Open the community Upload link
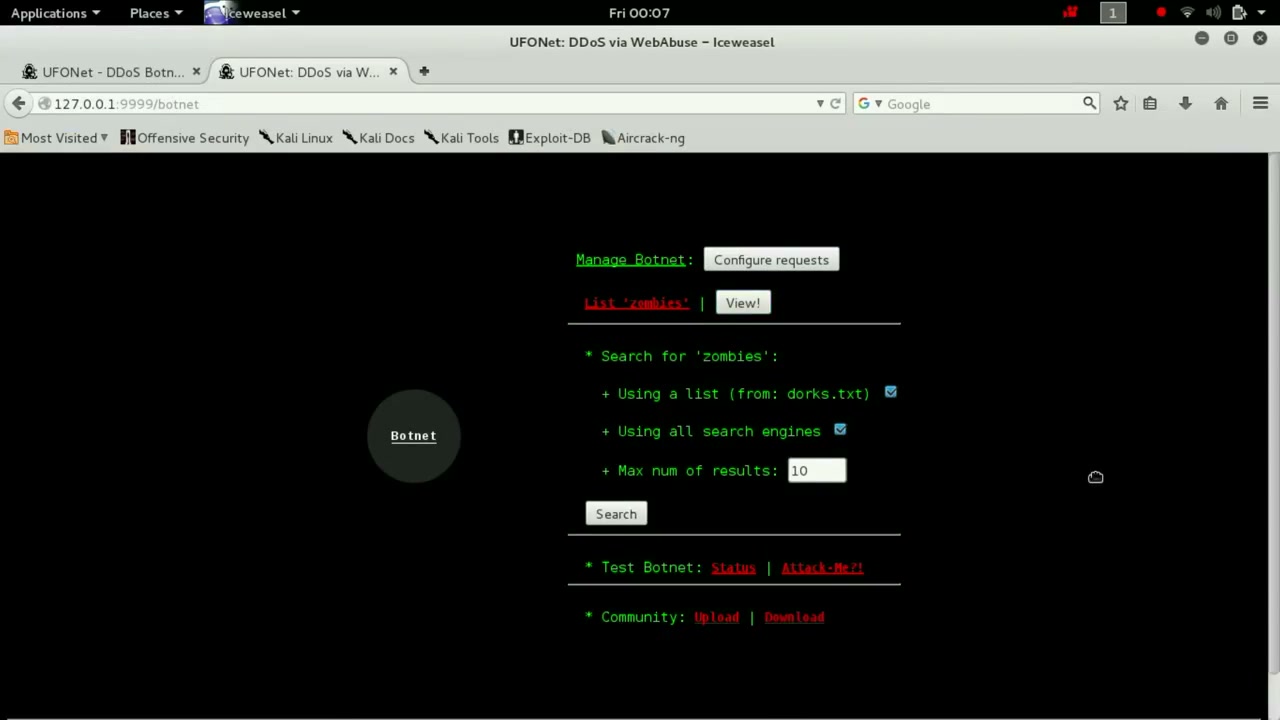Screen dimensions: 1280x720 point(717,617)
